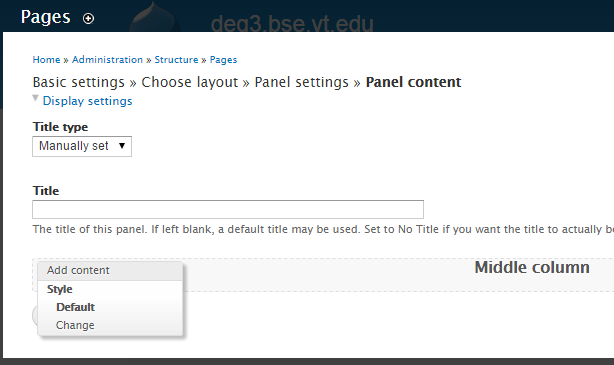Image resolution: width=614 pixels, height=365 pixels.
Task: Click the Middle column region heading
Action: point(532,267)
